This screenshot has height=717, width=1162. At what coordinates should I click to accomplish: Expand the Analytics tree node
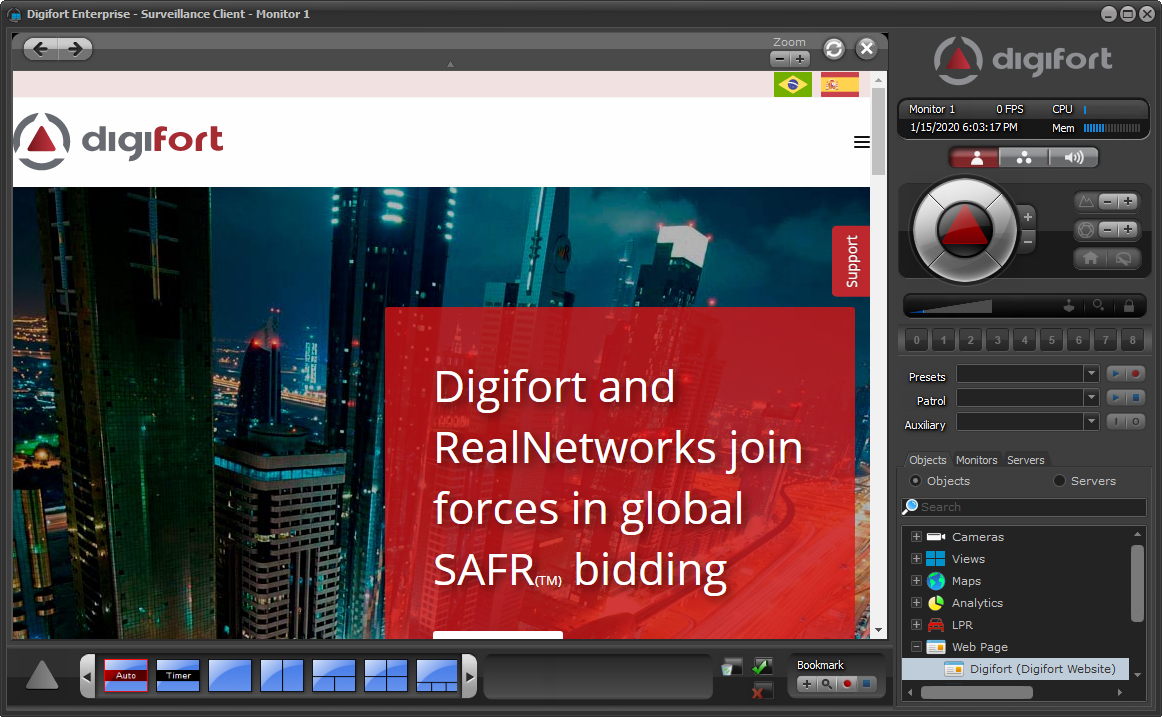pos(916,603)
